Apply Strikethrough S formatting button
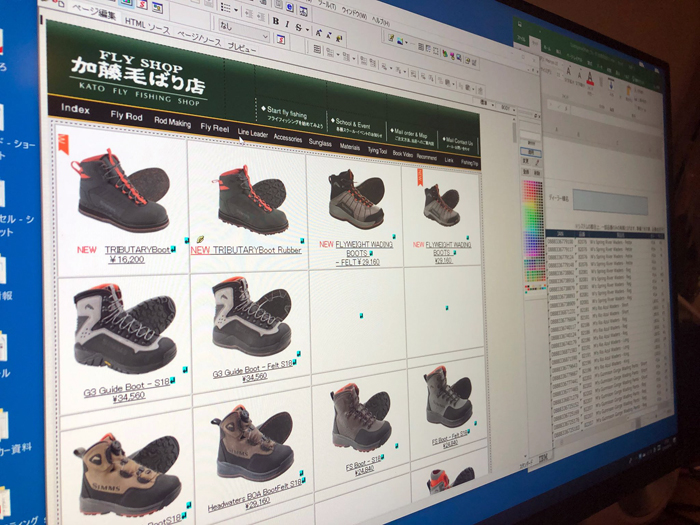 298,27
